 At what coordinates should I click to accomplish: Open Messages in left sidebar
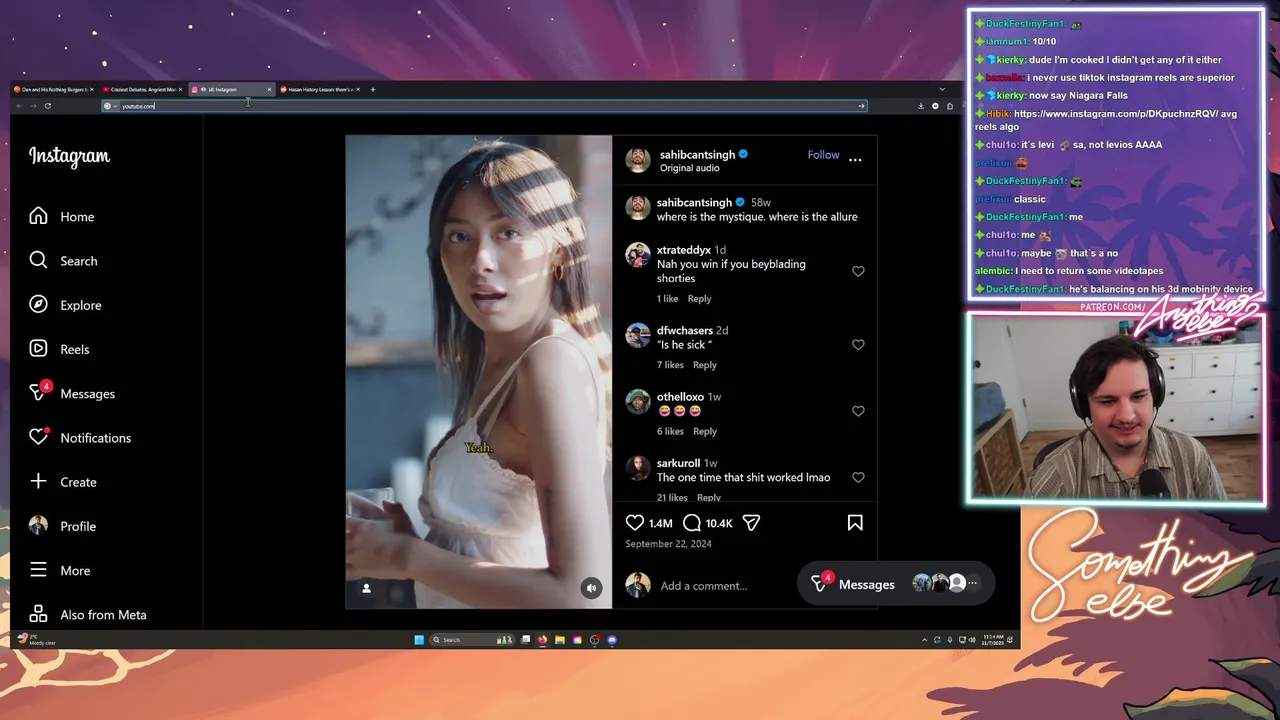click(x=72, y=393)
